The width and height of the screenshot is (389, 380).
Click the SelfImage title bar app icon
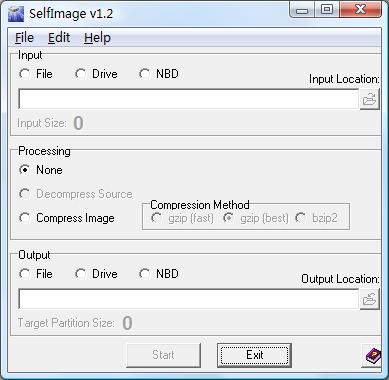[x=16, y=14]
